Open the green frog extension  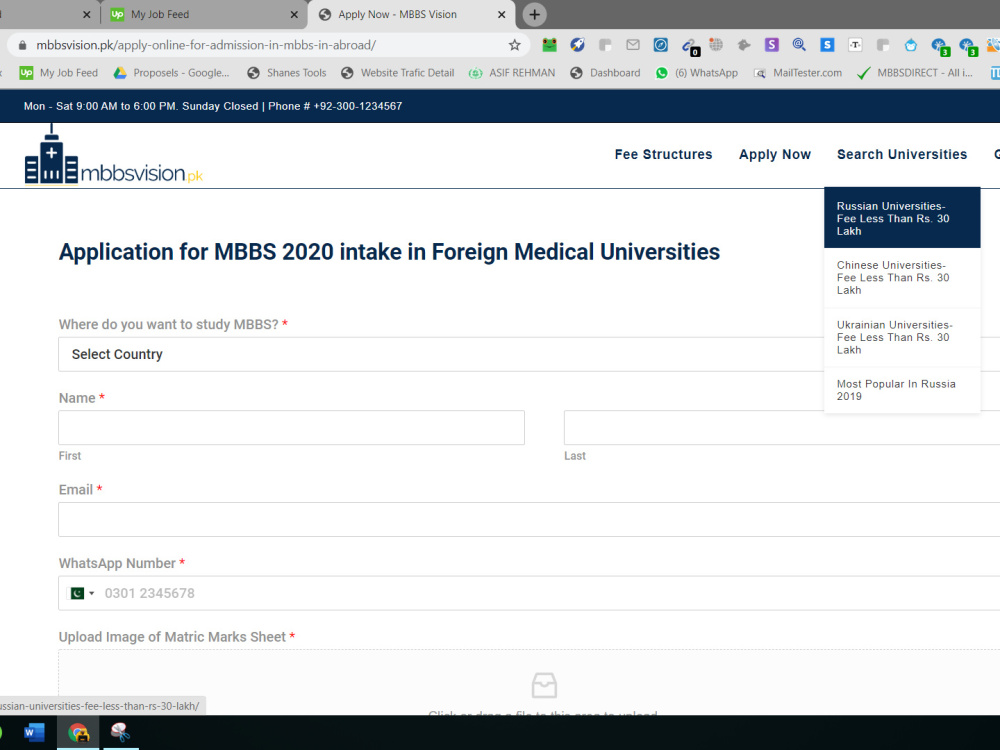549,45
